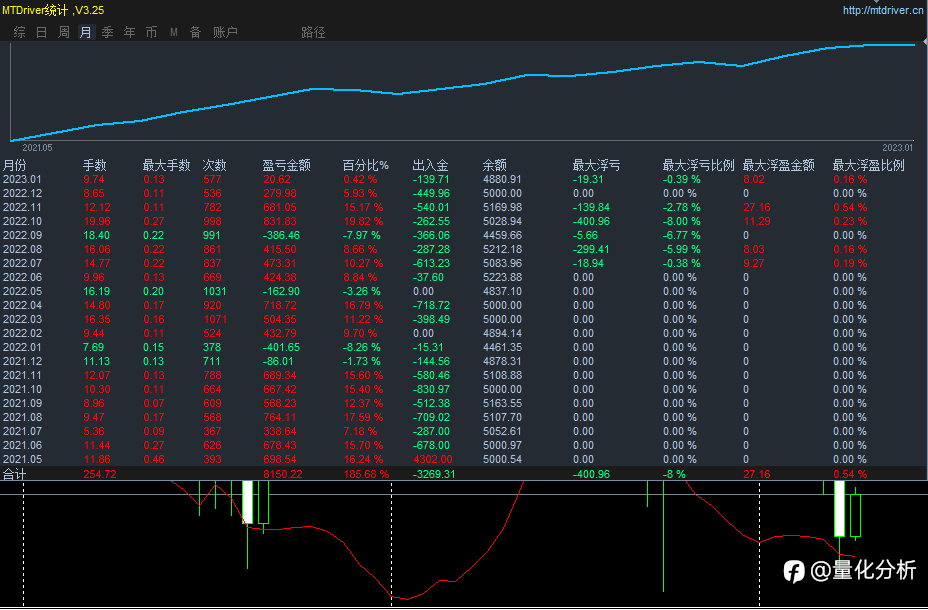
Task: Select the 2022.09 month row label
Action: point(22,235)
